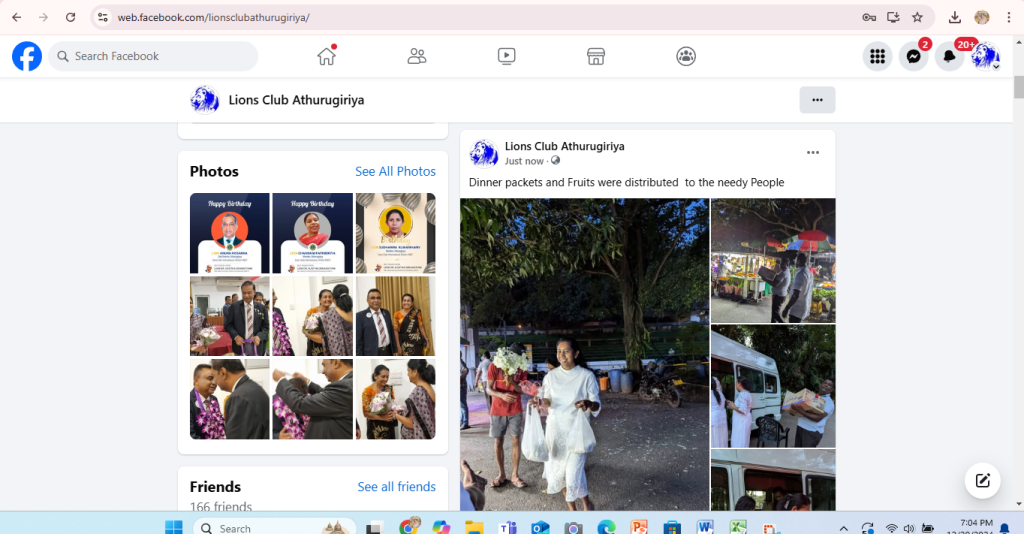Click Lions Club Athurugiriya sticky header name
This screenshot has width=1024, height=534.
(296, 100)
